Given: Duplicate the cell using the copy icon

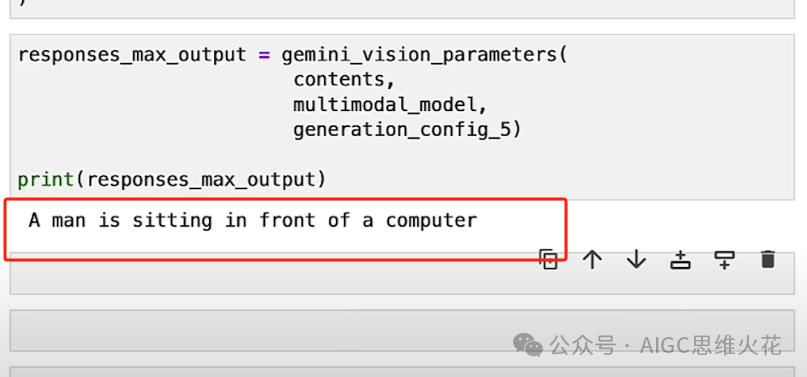Looking at the screenshot, I should coord(548,259).
